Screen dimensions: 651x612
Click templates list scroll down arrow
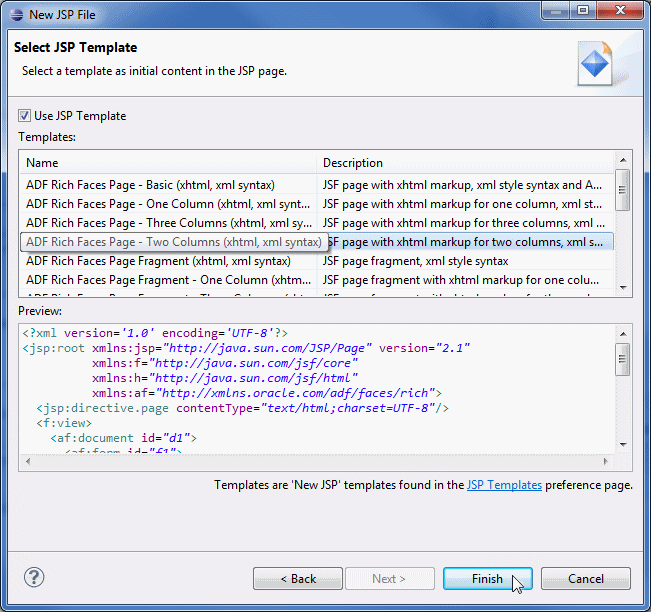click(623, 287)
